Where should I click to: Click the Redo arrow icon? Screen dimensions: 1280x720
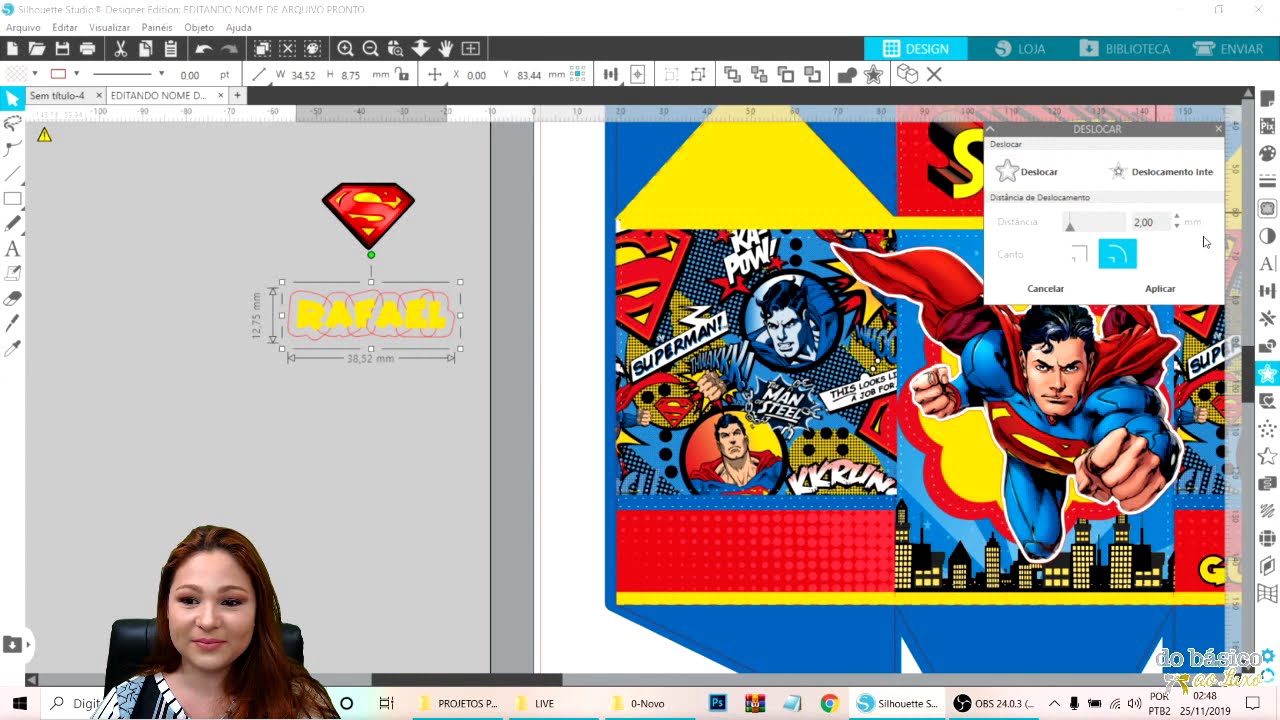(229, 49)
